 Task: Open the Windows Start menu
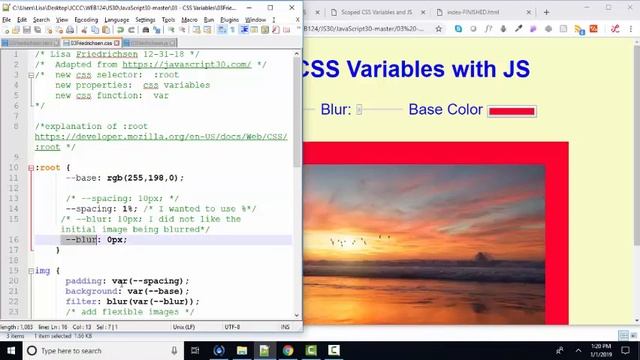pos(11,351)
